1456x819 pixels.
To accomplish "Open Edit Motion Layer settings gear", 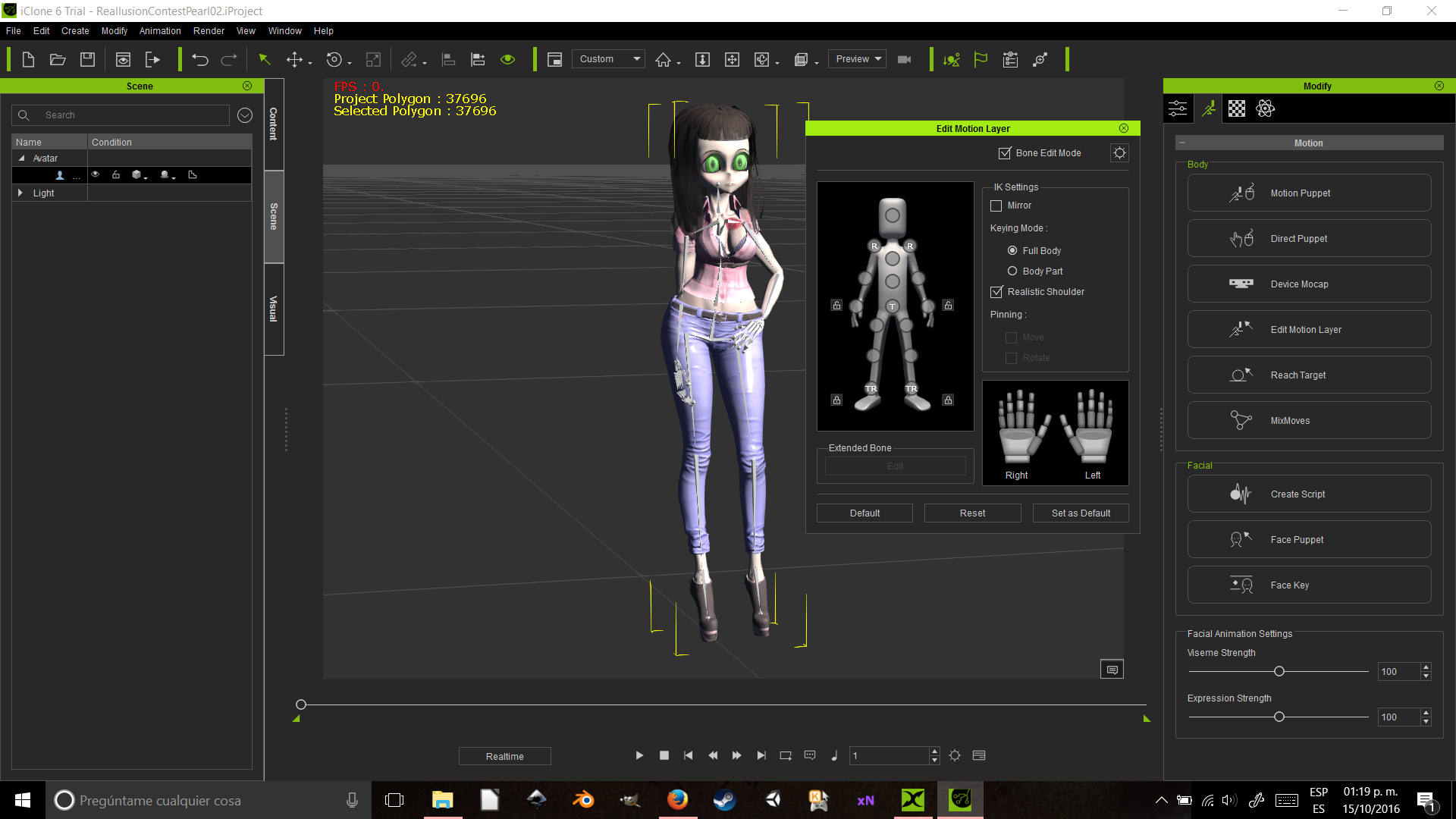I will pyautogui.click(x=1119, y=153).
